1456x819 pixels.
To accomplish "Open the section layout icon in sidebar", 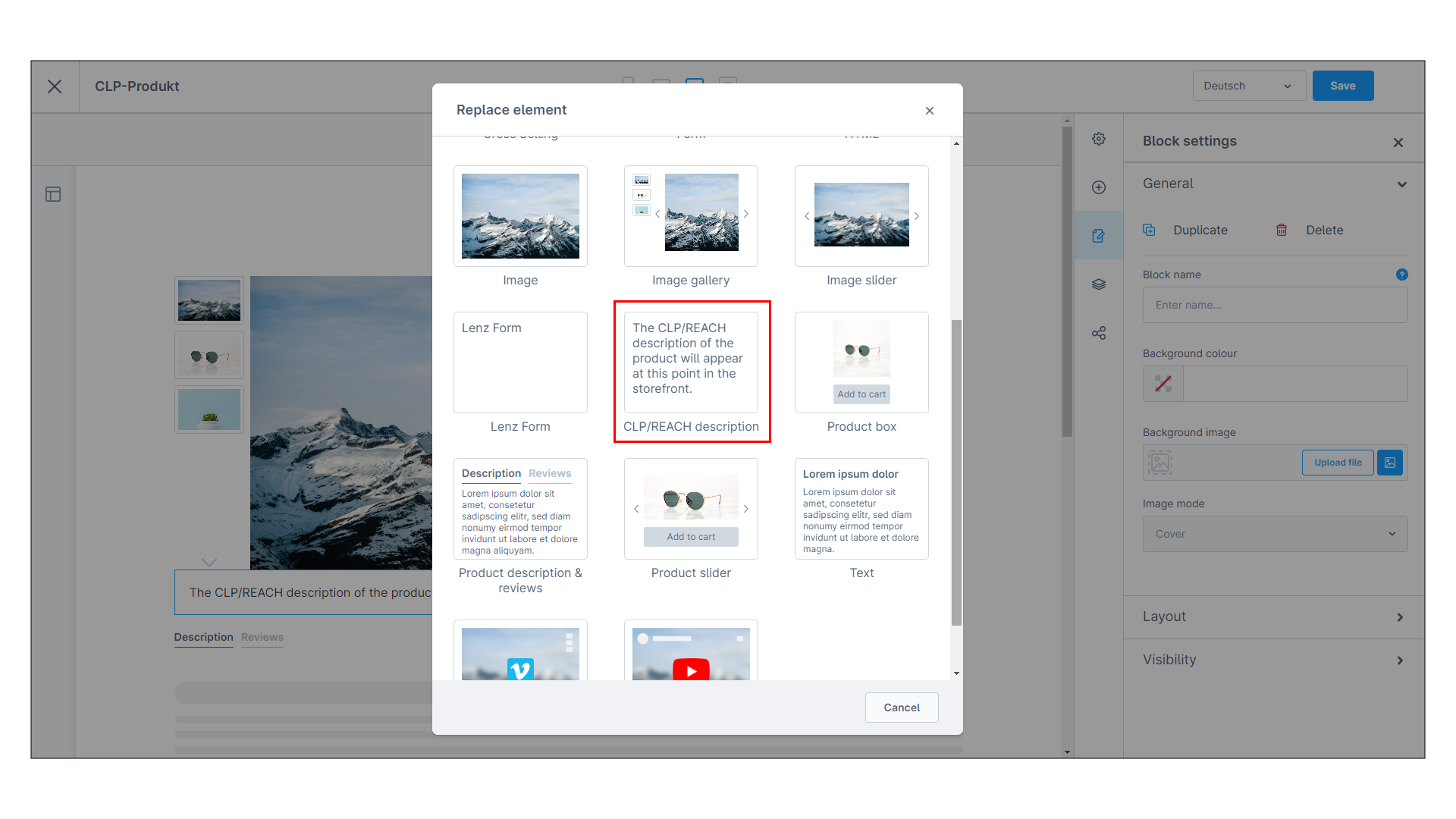I will coord(53,194).
